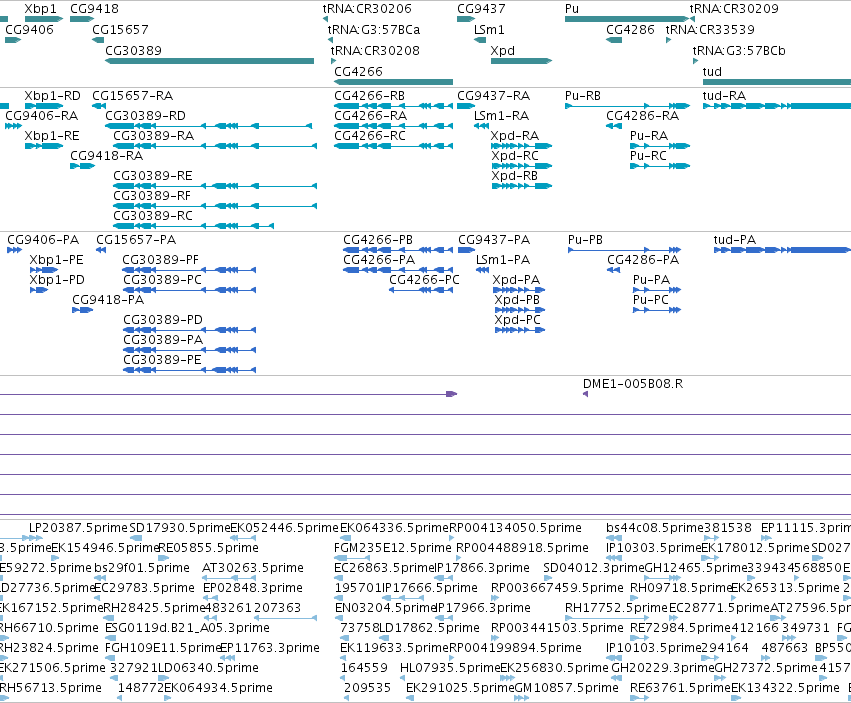851x703 pixels.
Task: Click the Xpd-PC protein label
Action: pos(518,320)
